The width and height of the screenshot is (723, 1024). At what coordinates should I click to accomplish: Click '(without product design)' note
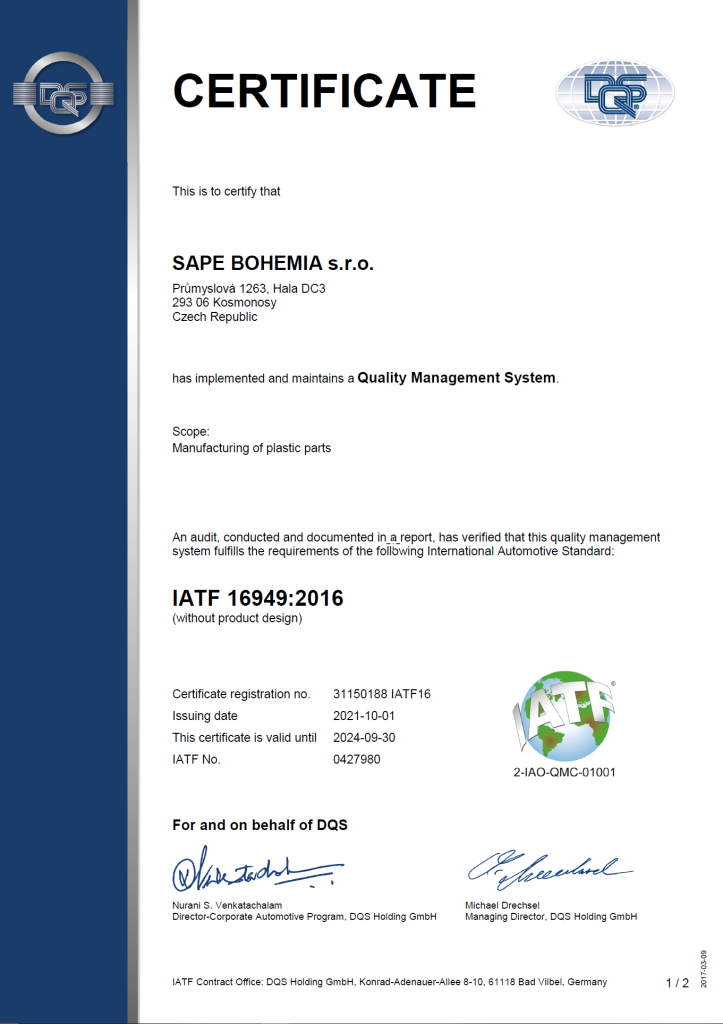[x=237, y=618]
